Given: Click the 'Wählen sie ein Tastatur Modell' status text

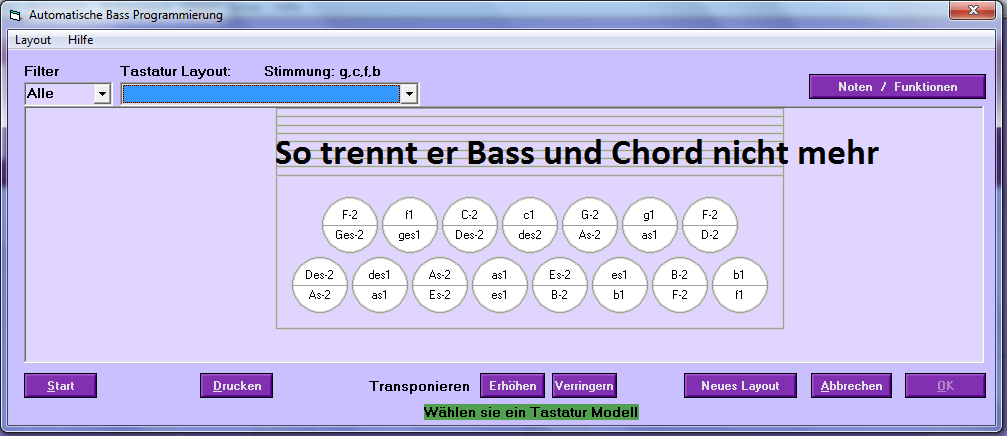Looking at the screenshot, I should (x=531, y=412).
